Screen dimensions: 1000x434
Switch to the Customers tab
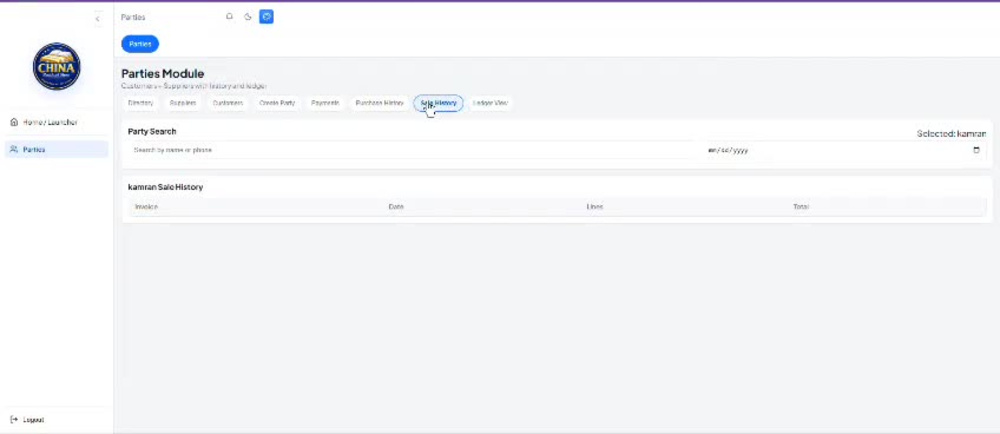[228, 103]
